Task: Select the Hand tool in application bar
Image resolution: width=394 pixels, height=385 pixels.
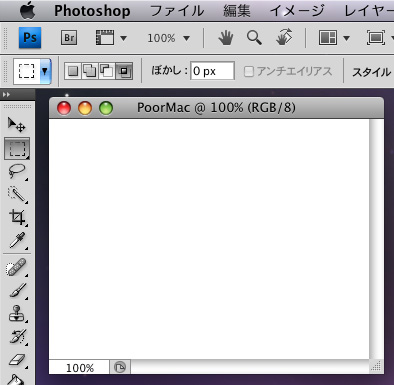Action: pyautogui.click(x=226, y=38)
